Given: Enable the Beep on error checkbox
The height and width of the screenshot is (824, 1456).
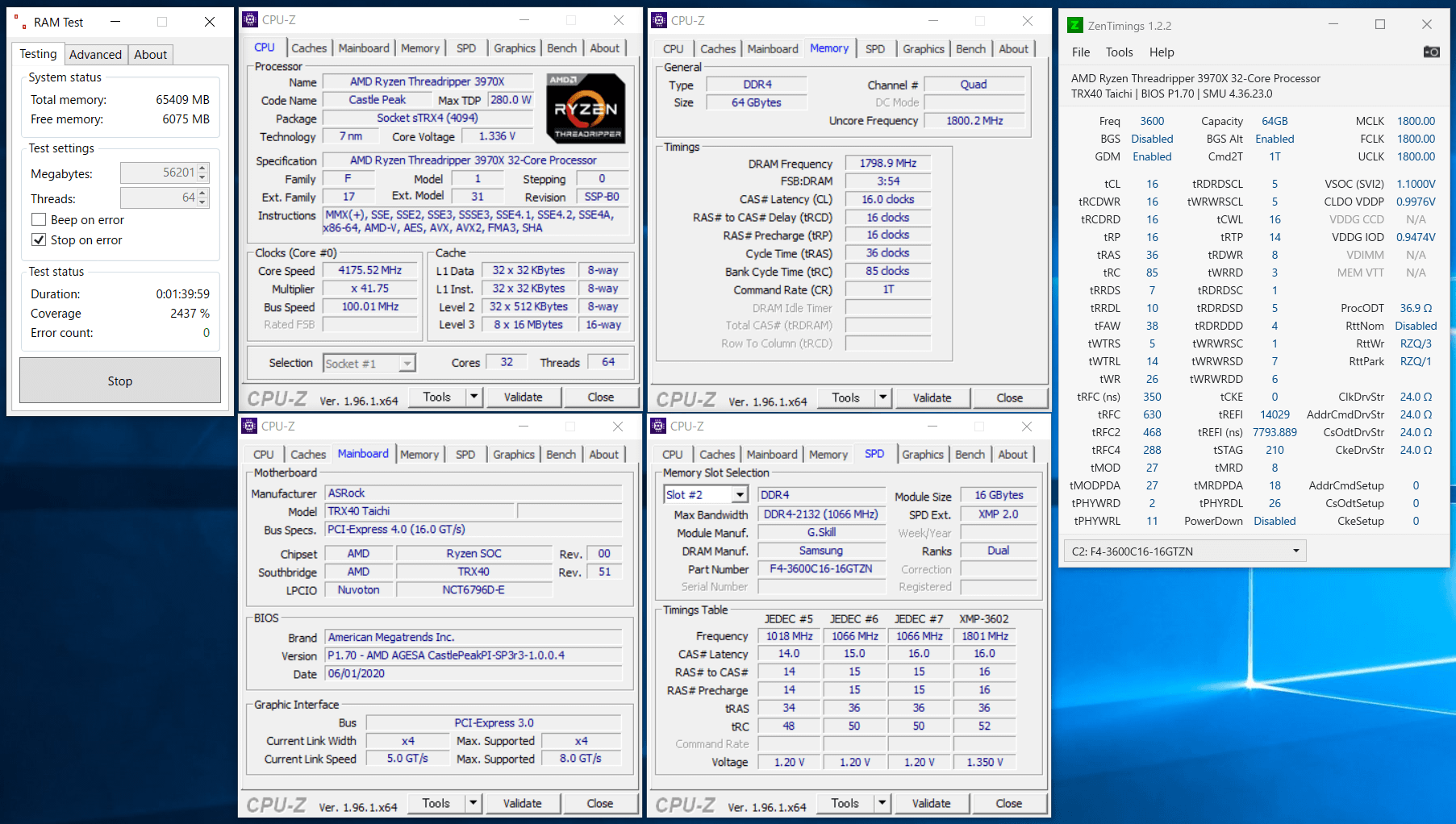Looking at the screenshot, I should (38, 219).
